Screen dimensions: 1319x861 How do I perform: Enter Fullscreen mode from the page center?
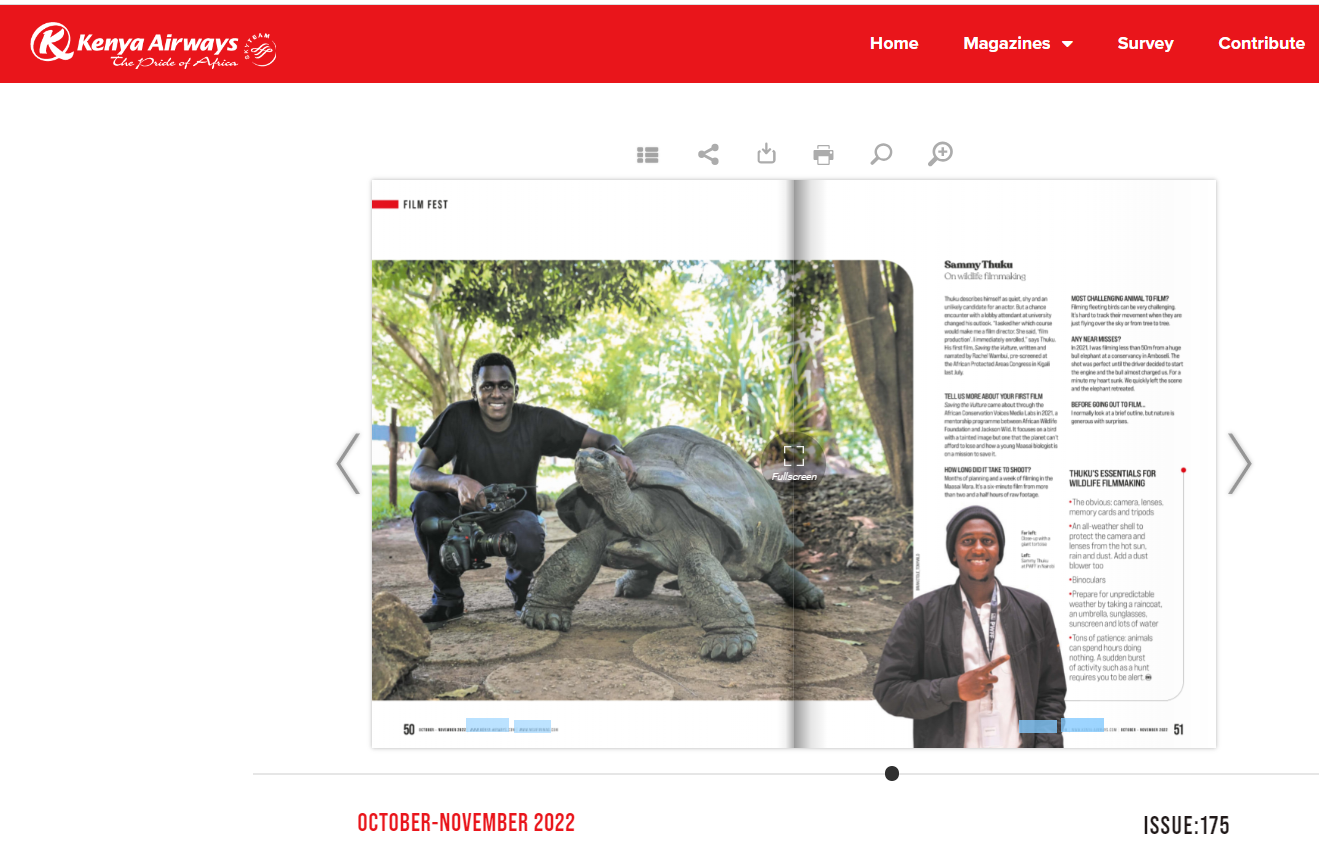click(794, 457)
